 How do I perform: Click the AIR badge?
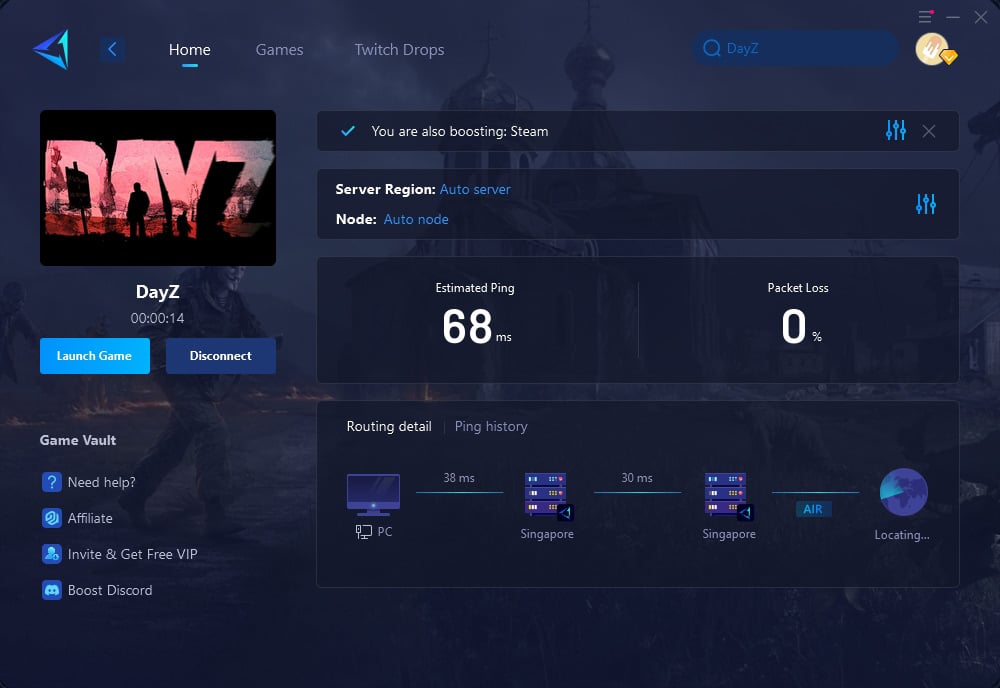[813, 509]
